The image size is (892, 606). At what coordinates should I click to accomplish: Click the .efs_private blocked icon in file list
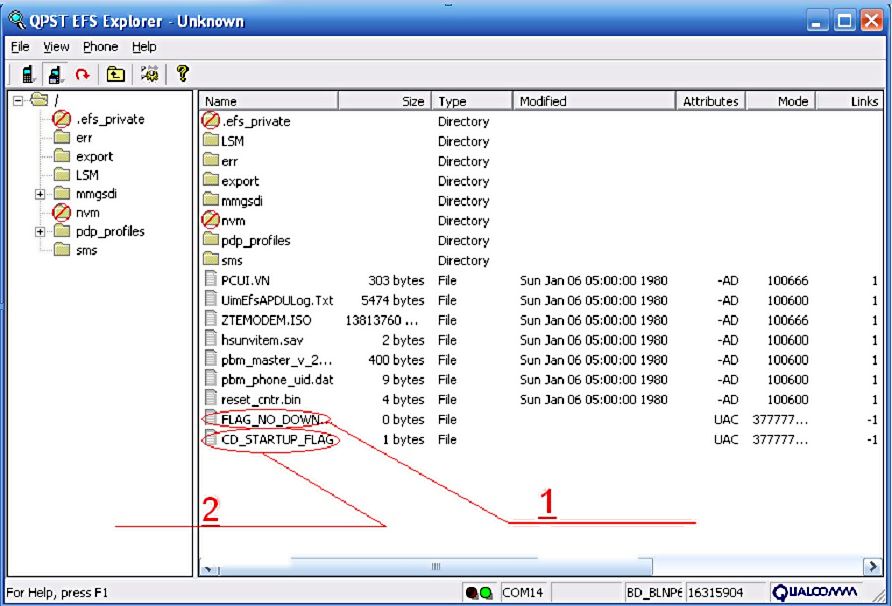coord(210,120)
